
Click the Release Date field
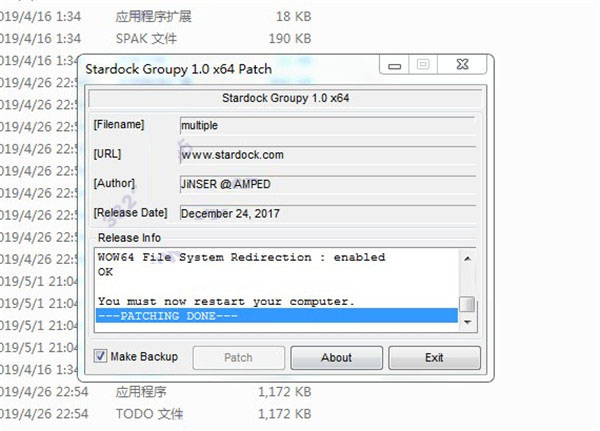(x=328, y=214)
